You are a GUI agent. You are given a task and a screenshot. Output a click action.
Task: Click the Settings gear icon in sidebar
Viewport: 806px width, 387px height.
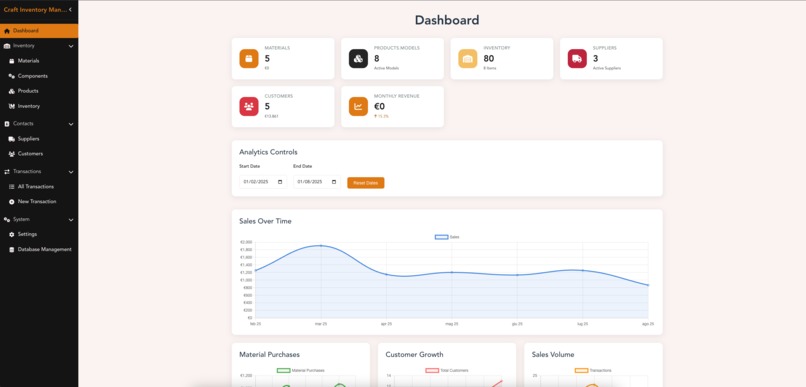12,234
